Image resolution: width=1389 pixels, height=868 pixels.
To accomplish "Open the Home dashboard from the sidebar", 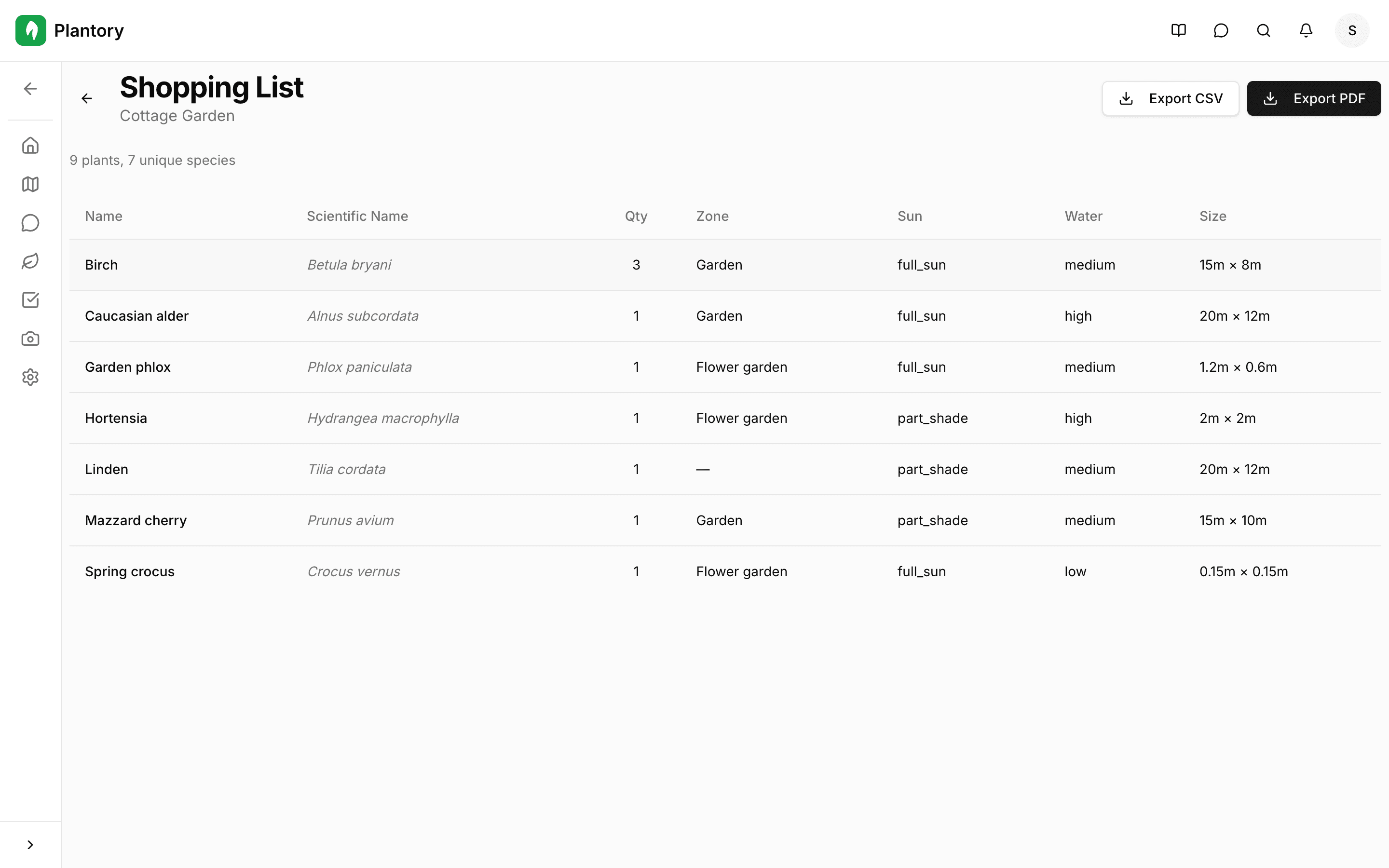I will click(30, 145).
